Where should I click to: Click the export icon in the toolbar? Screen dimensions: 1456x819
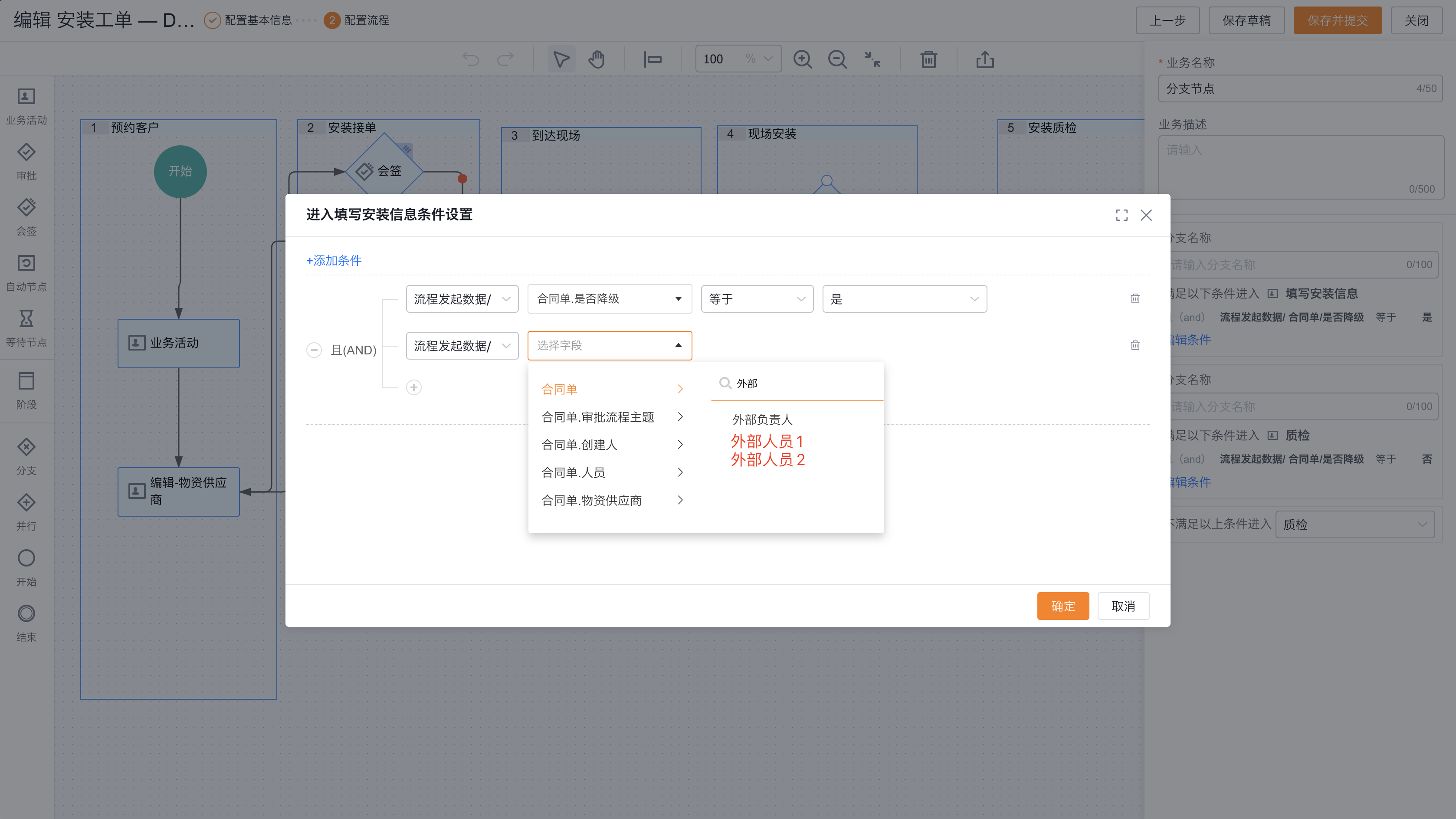point(986,59)
